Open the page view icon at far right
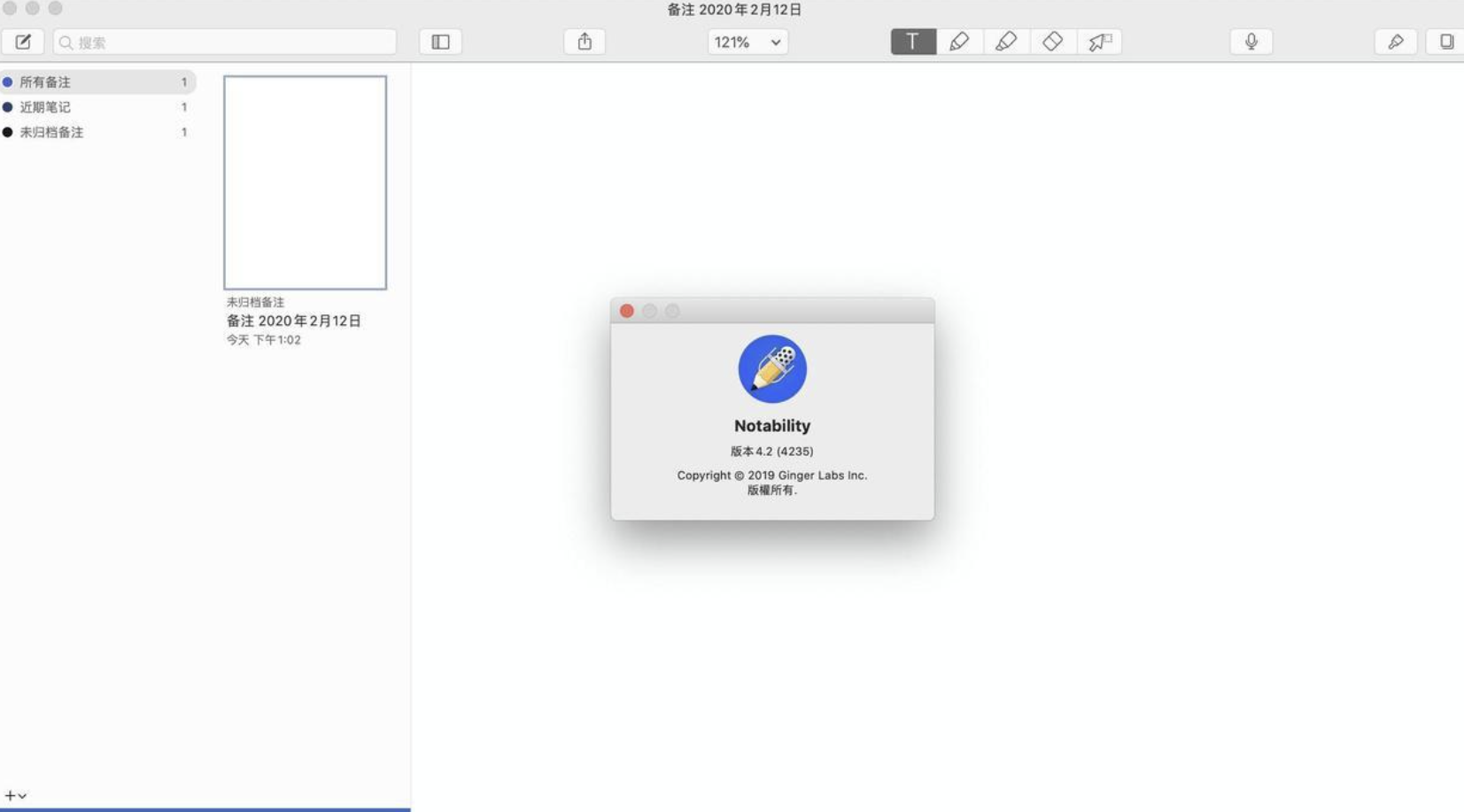 pos(1445,42)
